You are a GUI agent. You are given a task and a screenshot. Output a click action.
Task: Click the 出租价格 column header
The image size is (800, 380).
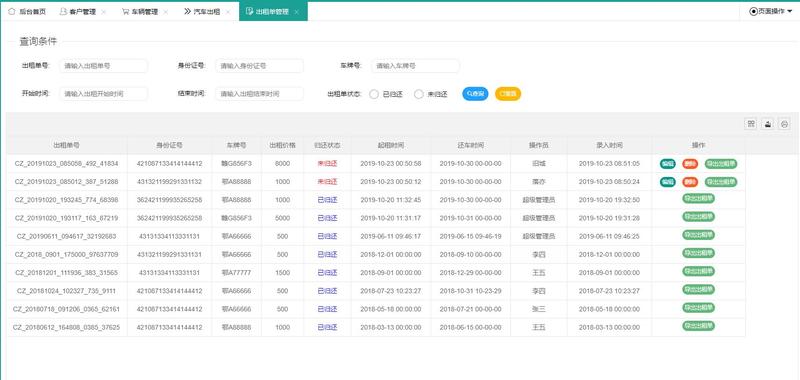(x=283, y=145)
